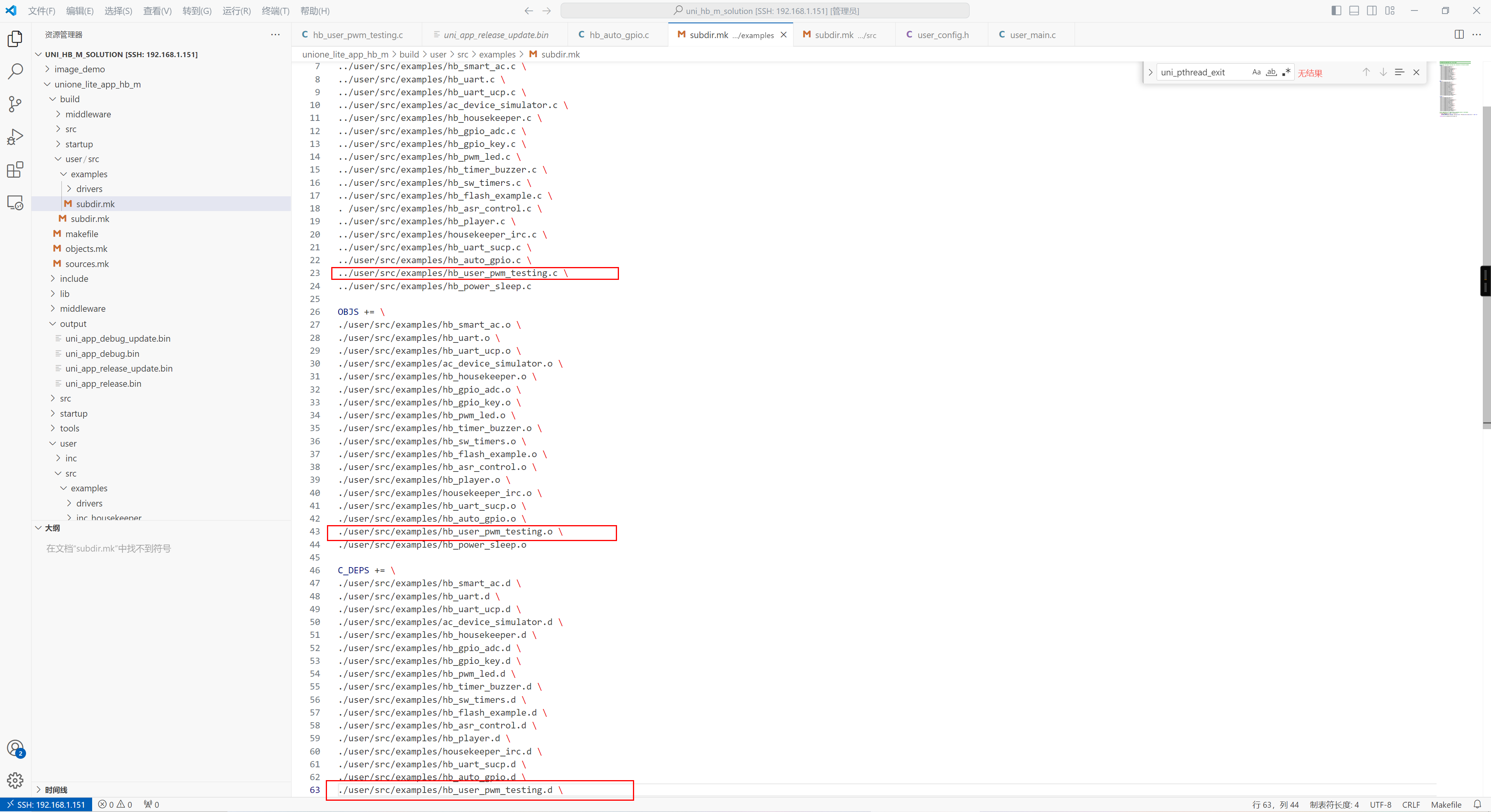Toggle secondary side bar layout icon
This screenshot has height=812, width=1491.
tap(1372, 10)
